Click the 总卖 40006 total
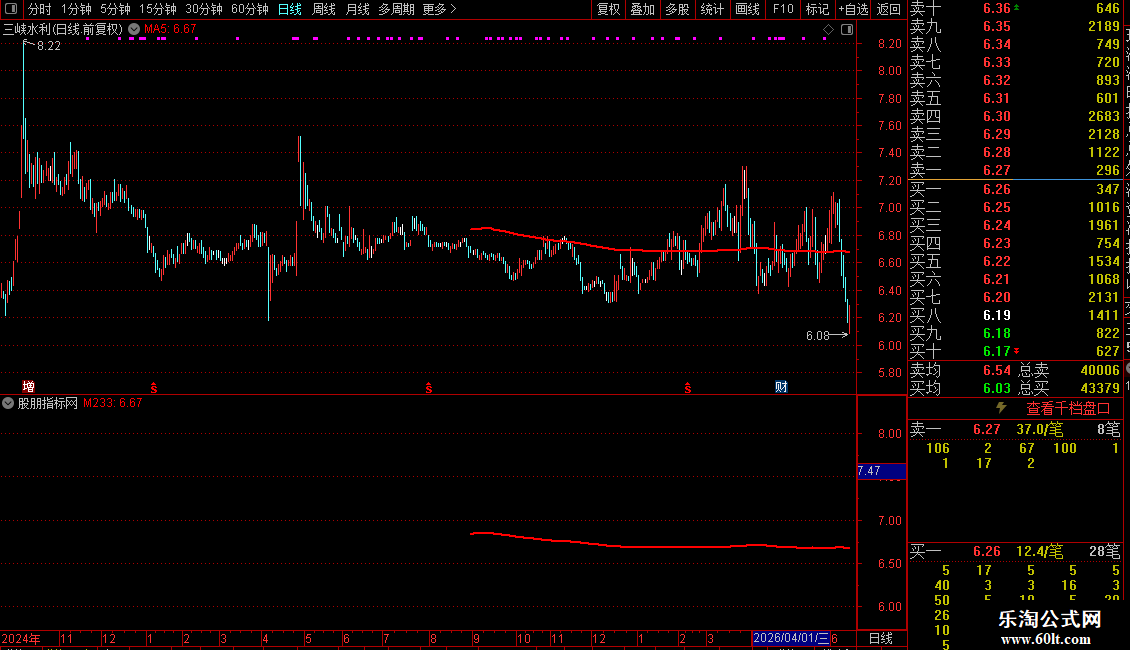Viewport: 1130px width, 650px height. point(1069,370)
